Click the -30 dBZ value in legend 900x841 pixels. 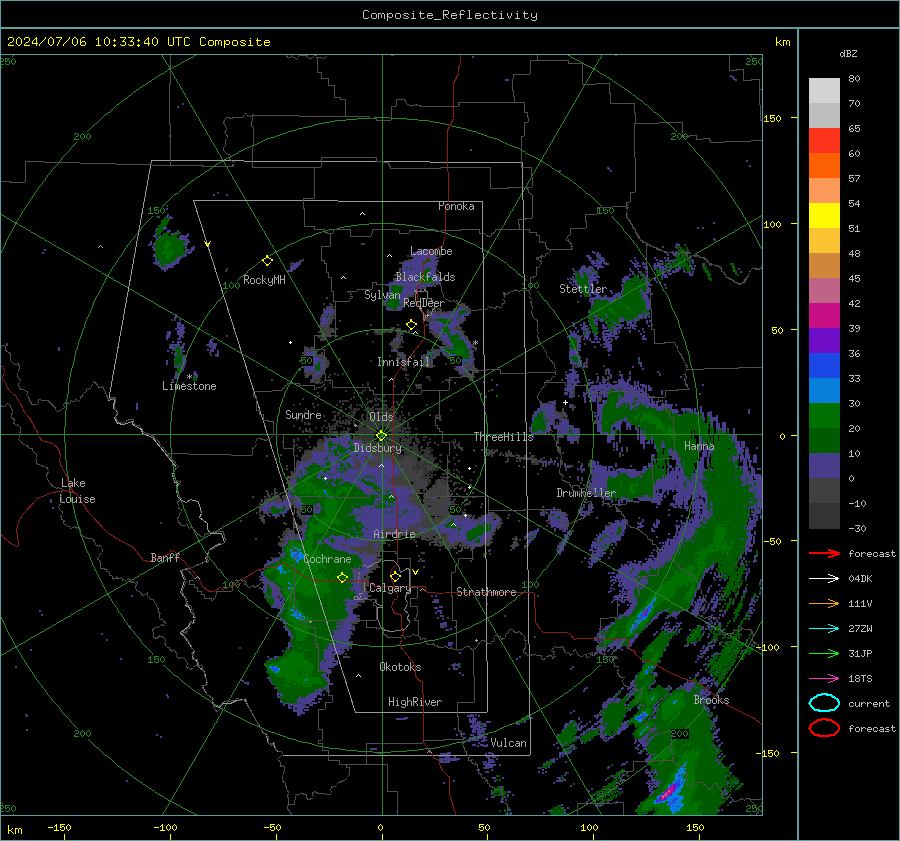857,529
